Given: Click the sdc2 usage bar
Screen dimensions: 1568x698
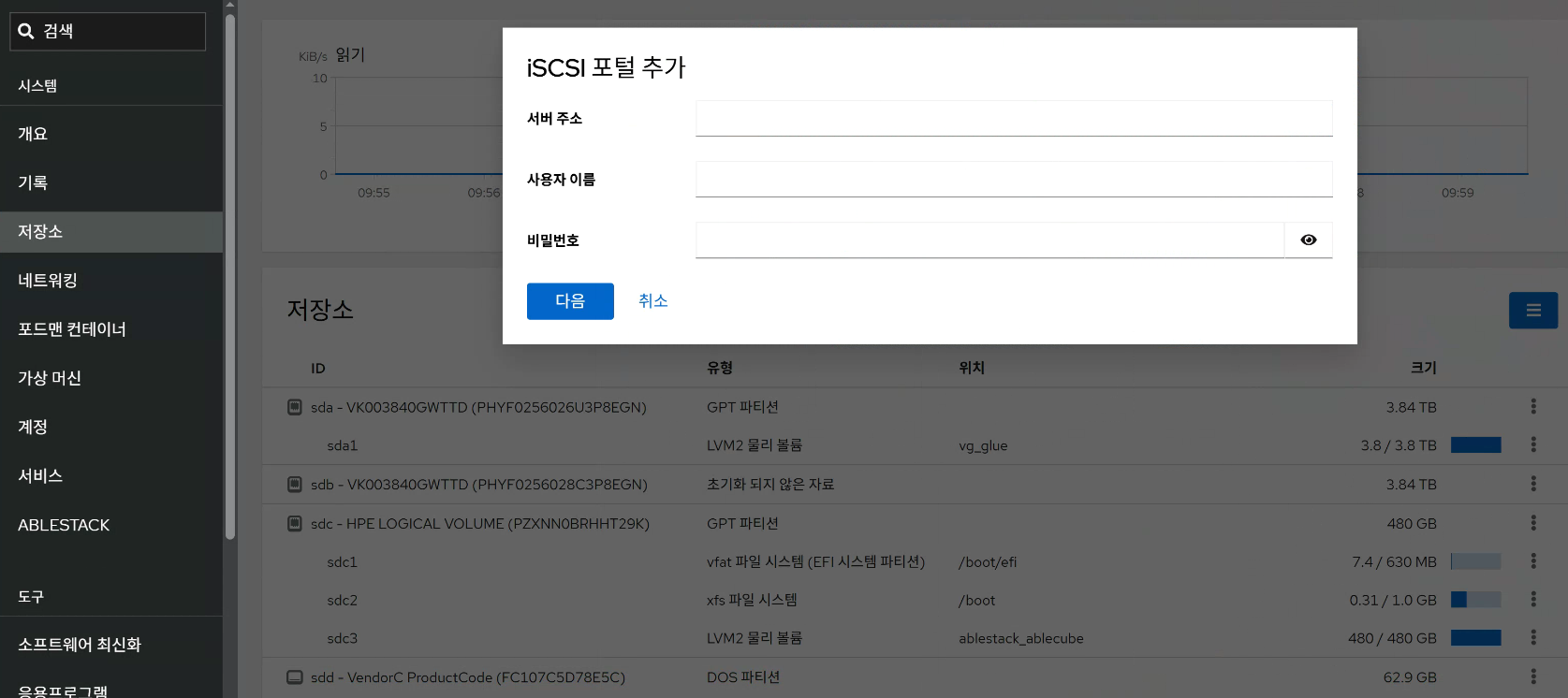Looking at the screenshot, I should pyautogui.click(x=1476, y=600).
